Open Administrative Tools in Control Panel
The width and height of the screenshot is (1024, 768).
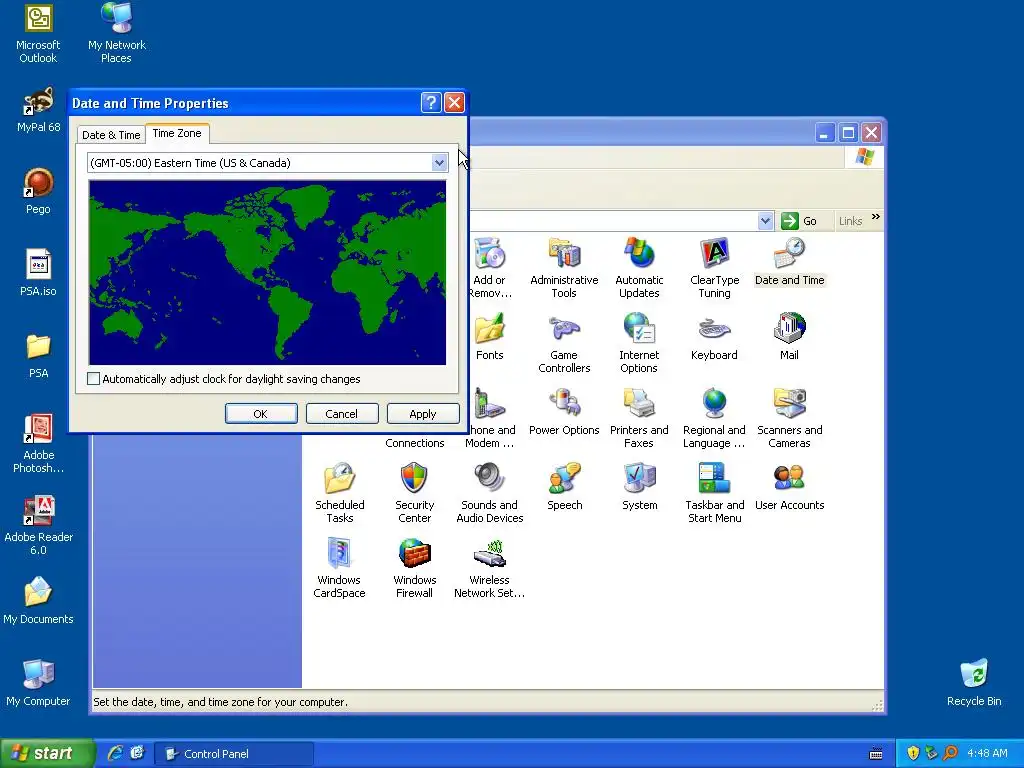[x=564, y=268]
